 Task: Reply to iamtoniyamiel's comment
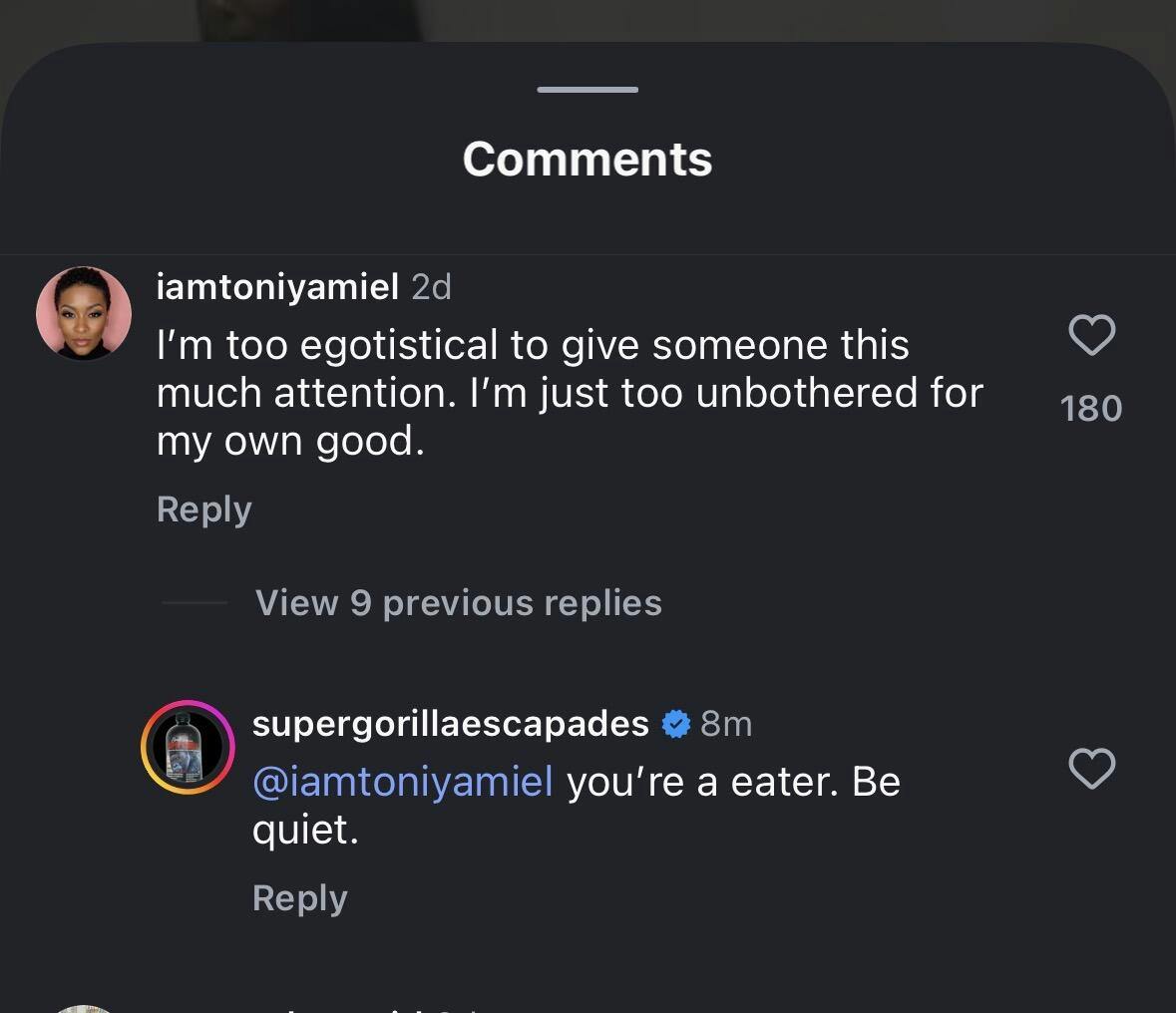[x=203, y=509]
